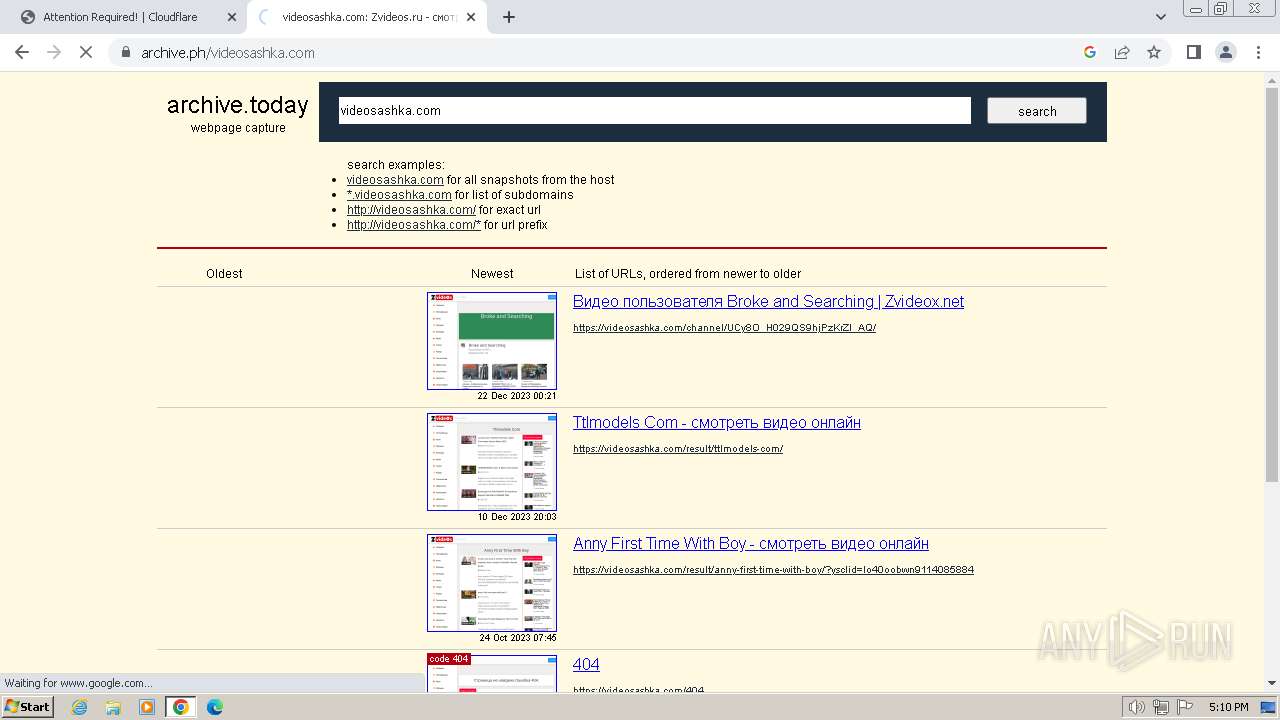Click the Oldest column header
Viewport: 1280px width, 720px height.
pyautogui.click(x=224, y=274)
